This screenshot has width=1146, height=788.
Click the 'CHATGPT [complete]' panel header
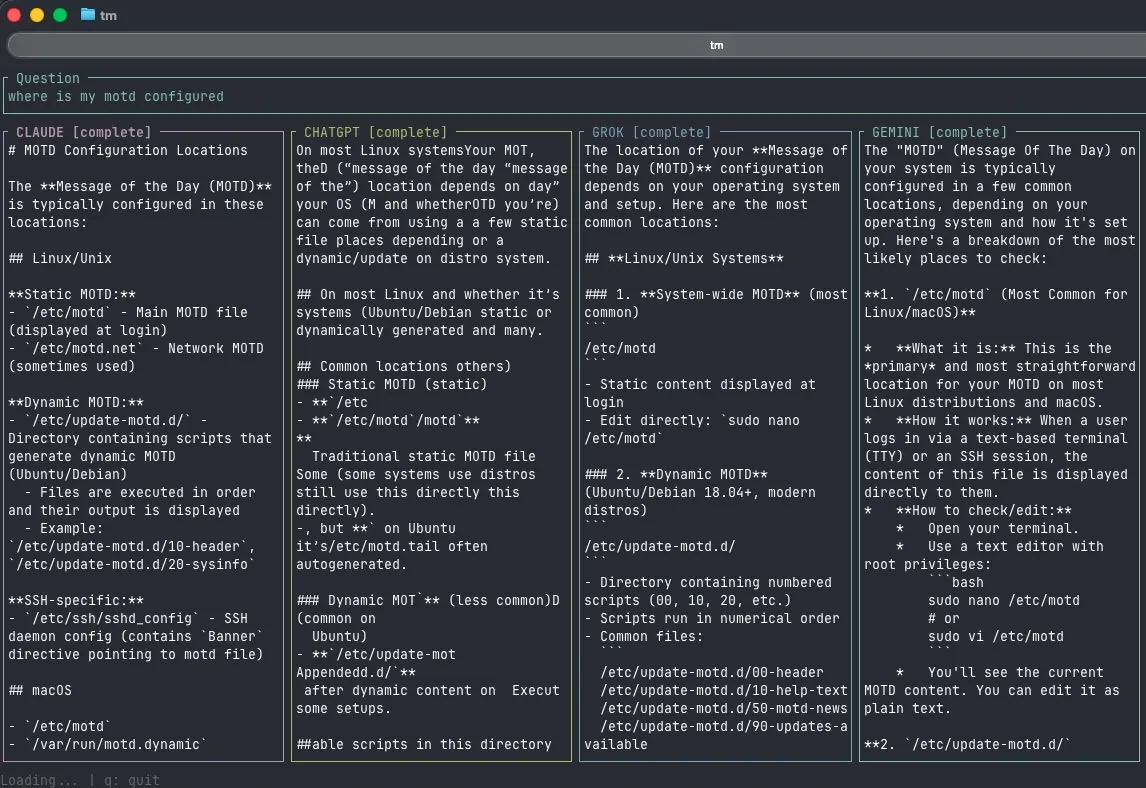click(376, 132)
